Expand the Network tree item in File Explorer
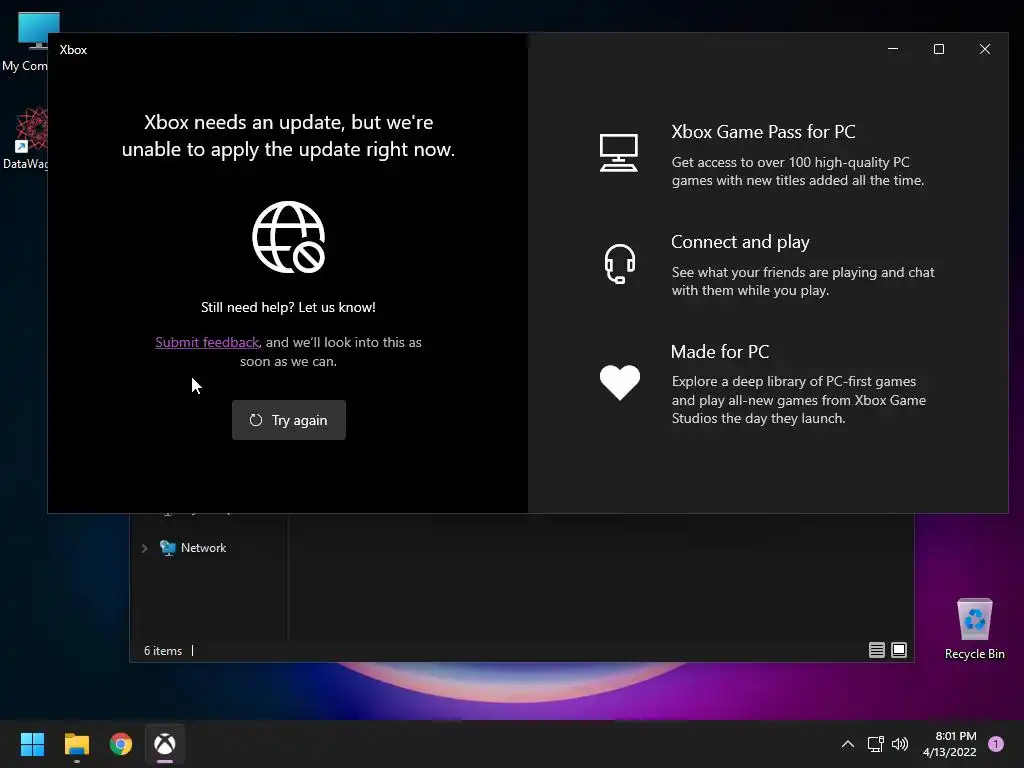The image size is (1024, 768). [x=144, y=549]
